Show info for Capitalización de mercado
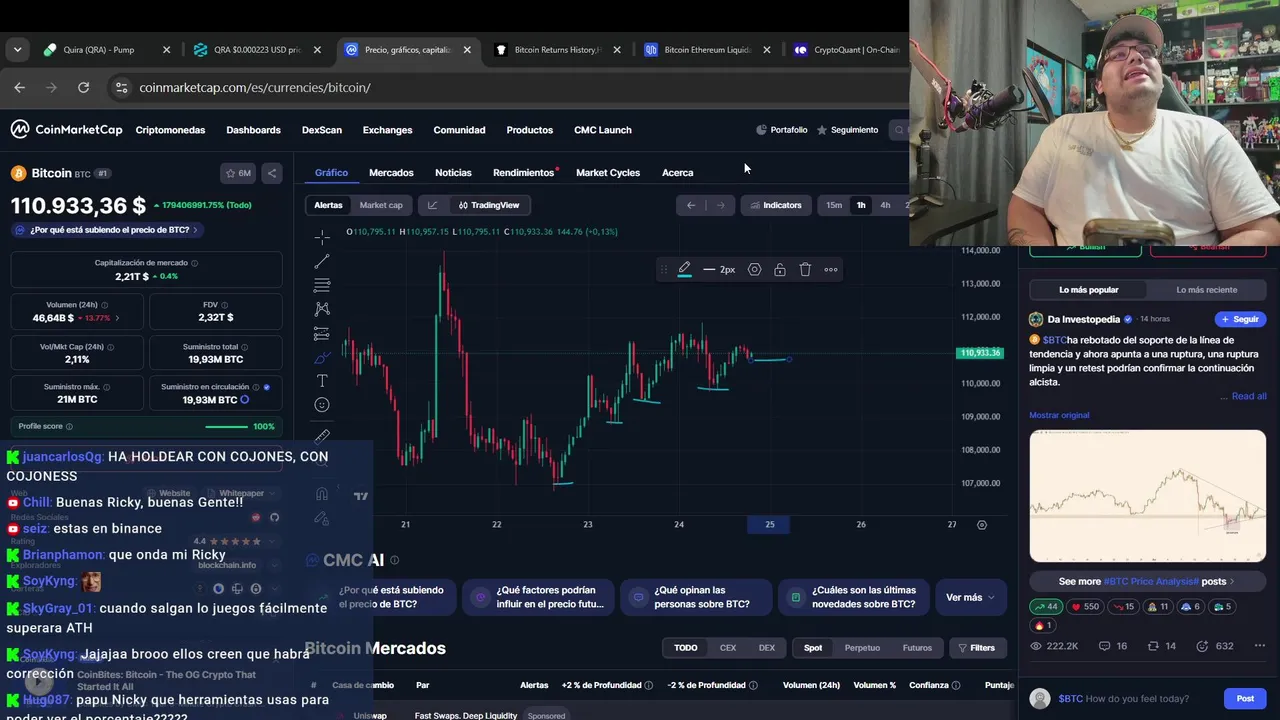 tap(194, 263)
